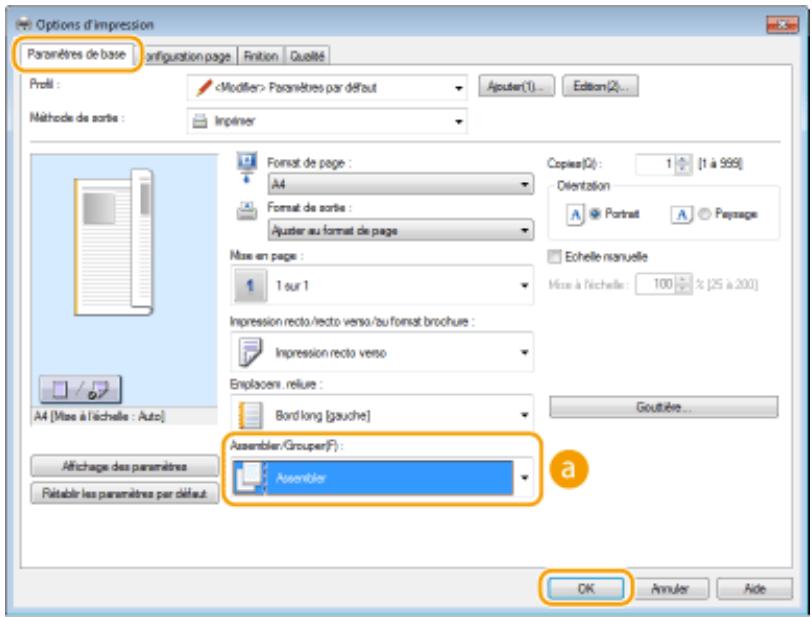
Task: Open the Assembler/Grouper dropdown
Action: tap(382, 478)
